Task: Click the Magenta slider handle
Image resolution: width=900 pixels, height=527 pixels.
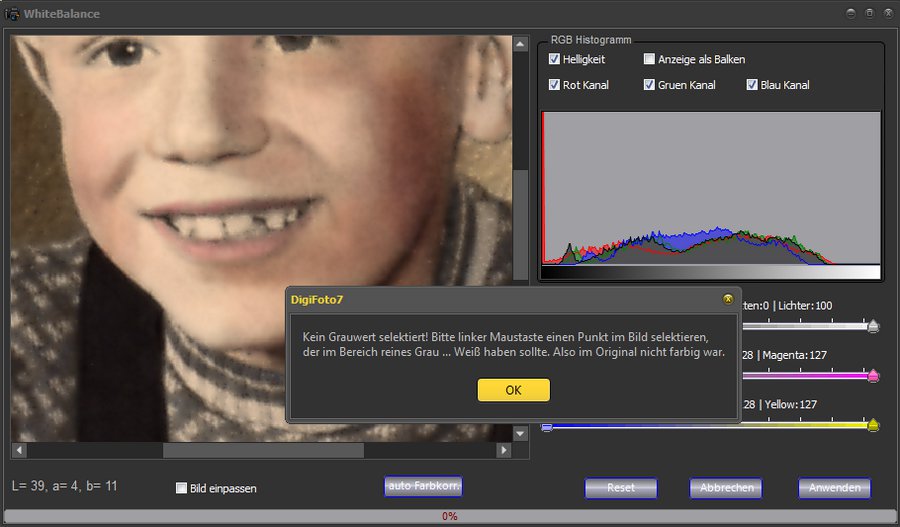Action: [873, 376]
